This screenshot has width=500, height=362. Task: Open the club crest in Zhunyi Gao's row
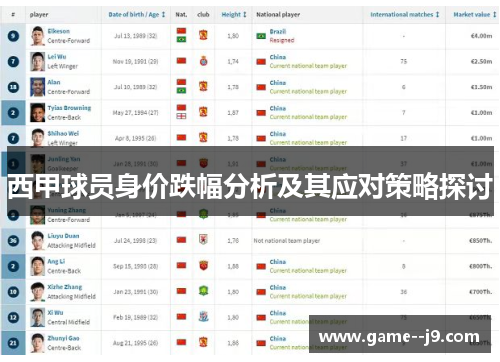point(203,342)
